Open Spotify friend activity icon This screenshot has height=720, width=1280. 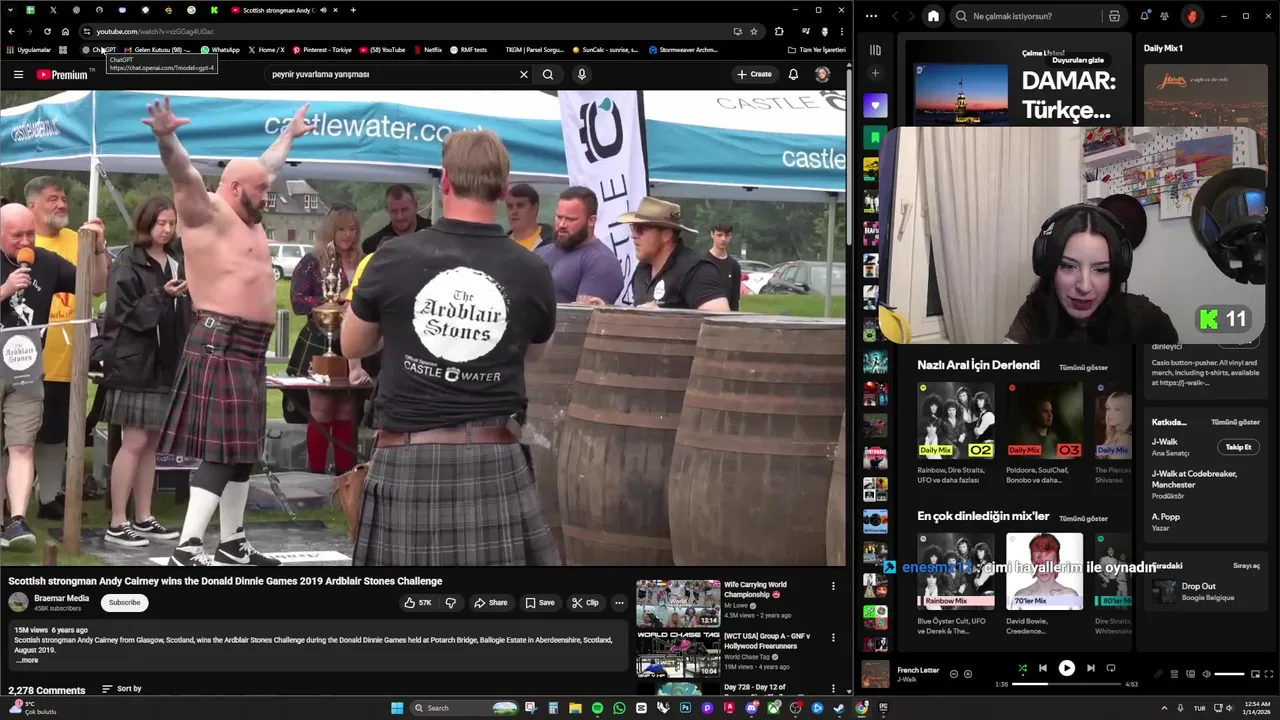[1165, 16]
